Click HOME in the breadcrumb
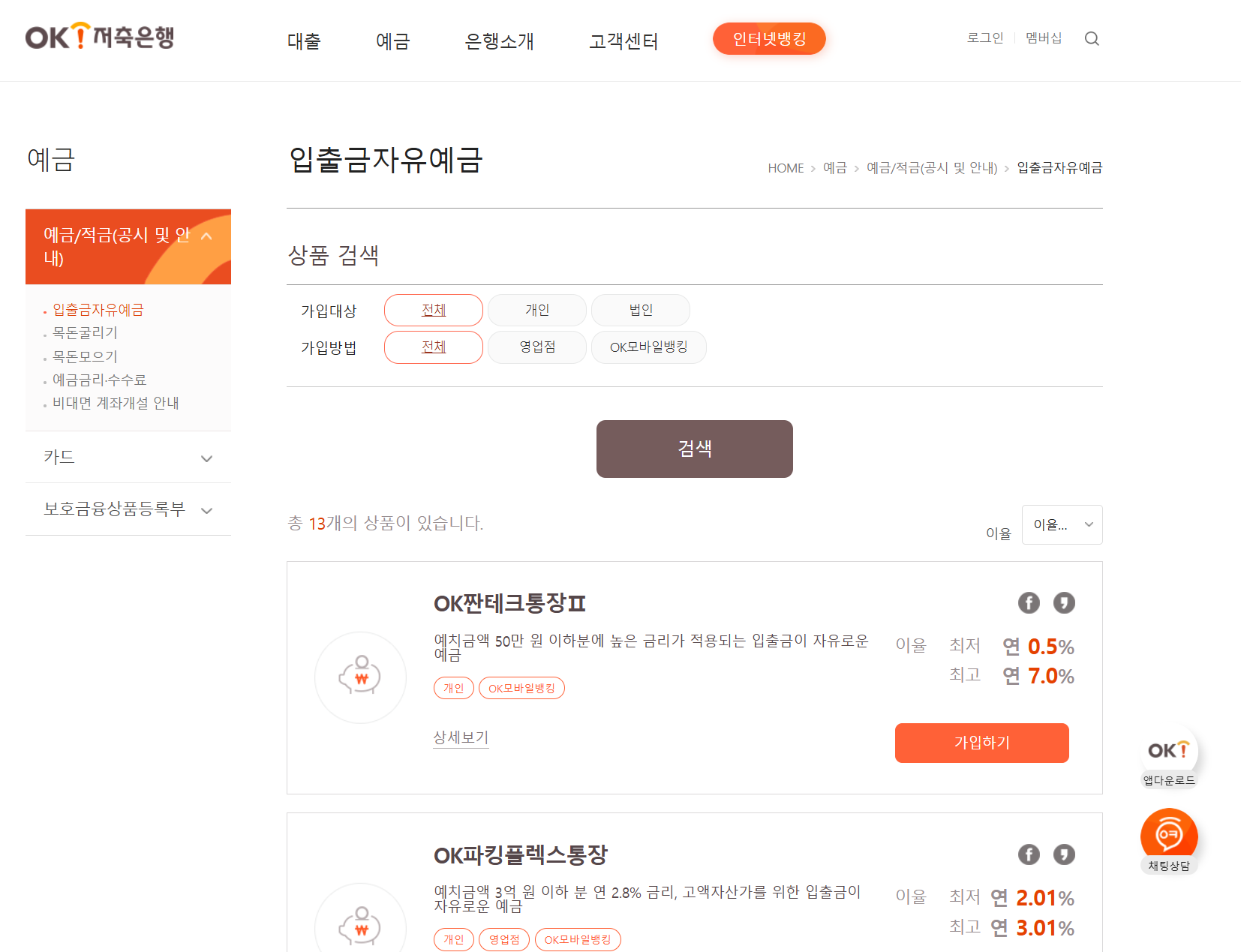Image resolution: width=1241 pixels, height=952 pixels. coord(786,168)
